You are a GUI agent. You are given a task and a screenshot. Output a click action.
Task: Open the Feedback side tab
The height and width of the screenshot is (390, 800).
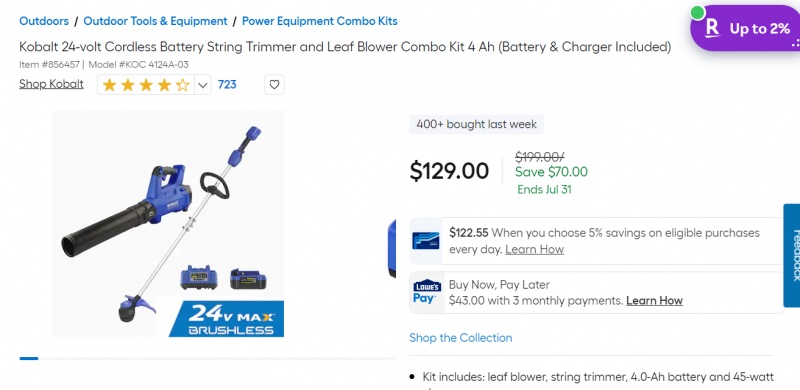(792, 255)
